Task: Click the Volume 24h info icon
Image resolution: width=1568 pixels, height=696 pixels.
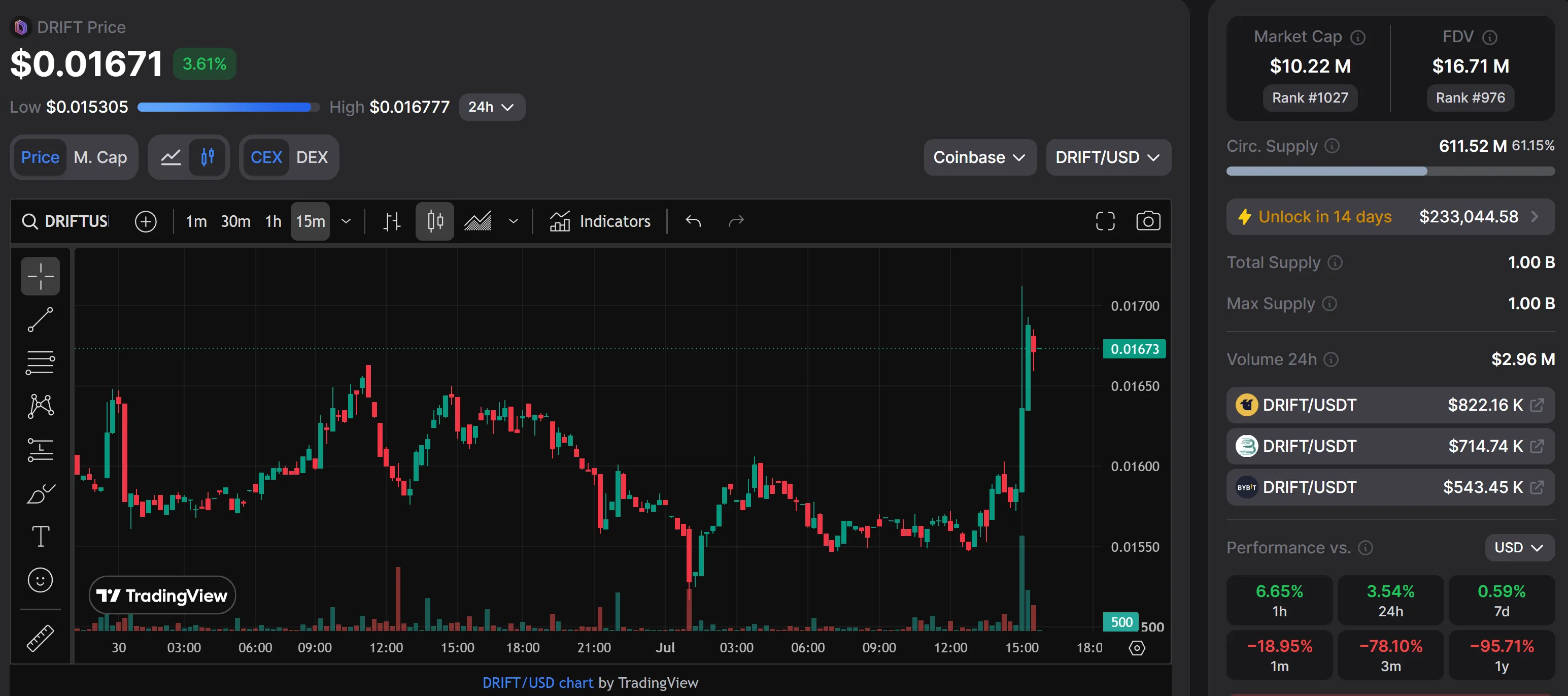Action: pos(1331,360)
